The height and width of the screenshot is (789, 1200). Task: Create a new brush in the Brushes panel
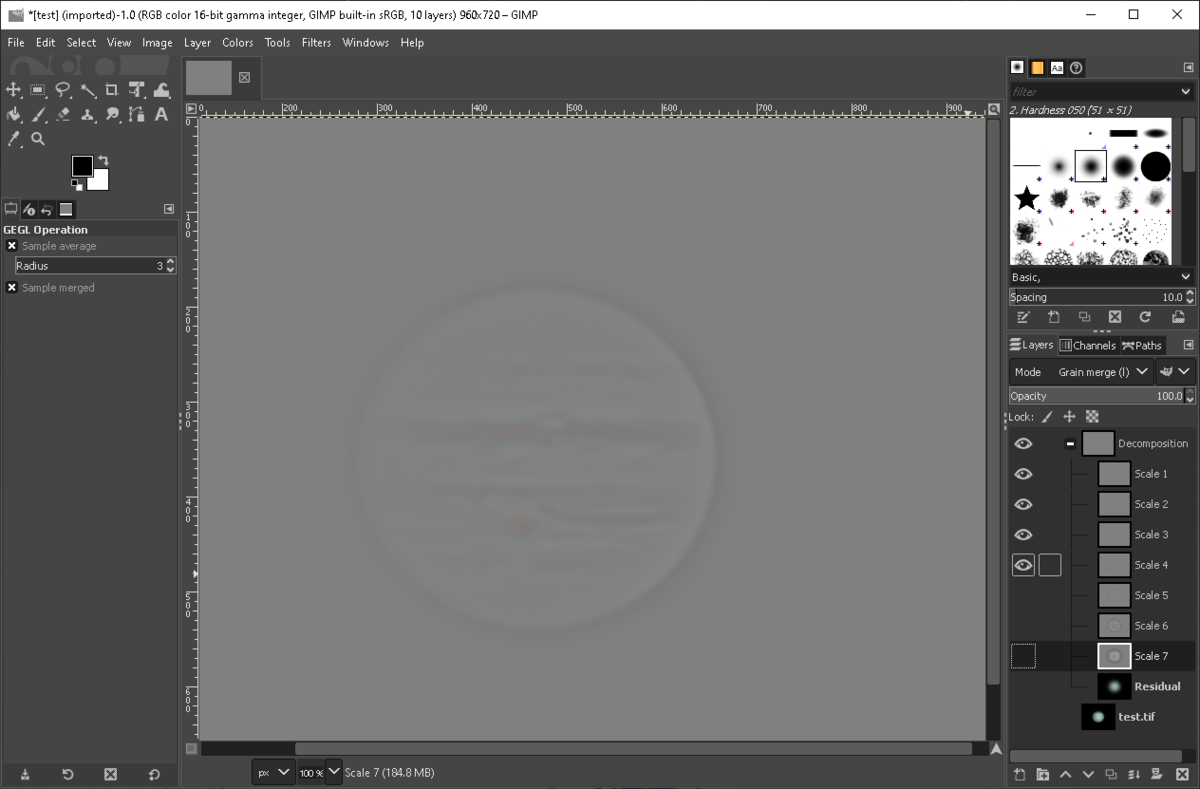click(1054, 317)
